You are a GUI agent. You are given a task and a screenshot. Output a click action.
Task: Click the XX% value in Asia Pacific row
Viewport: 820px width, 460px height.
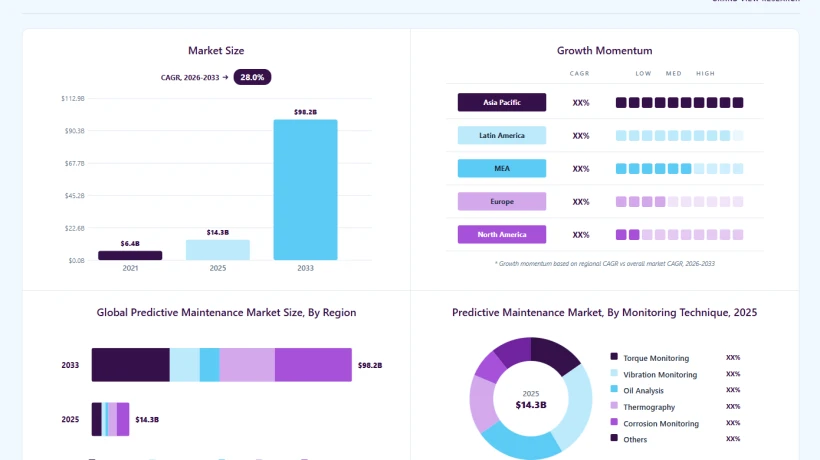[x=580, y=103]
